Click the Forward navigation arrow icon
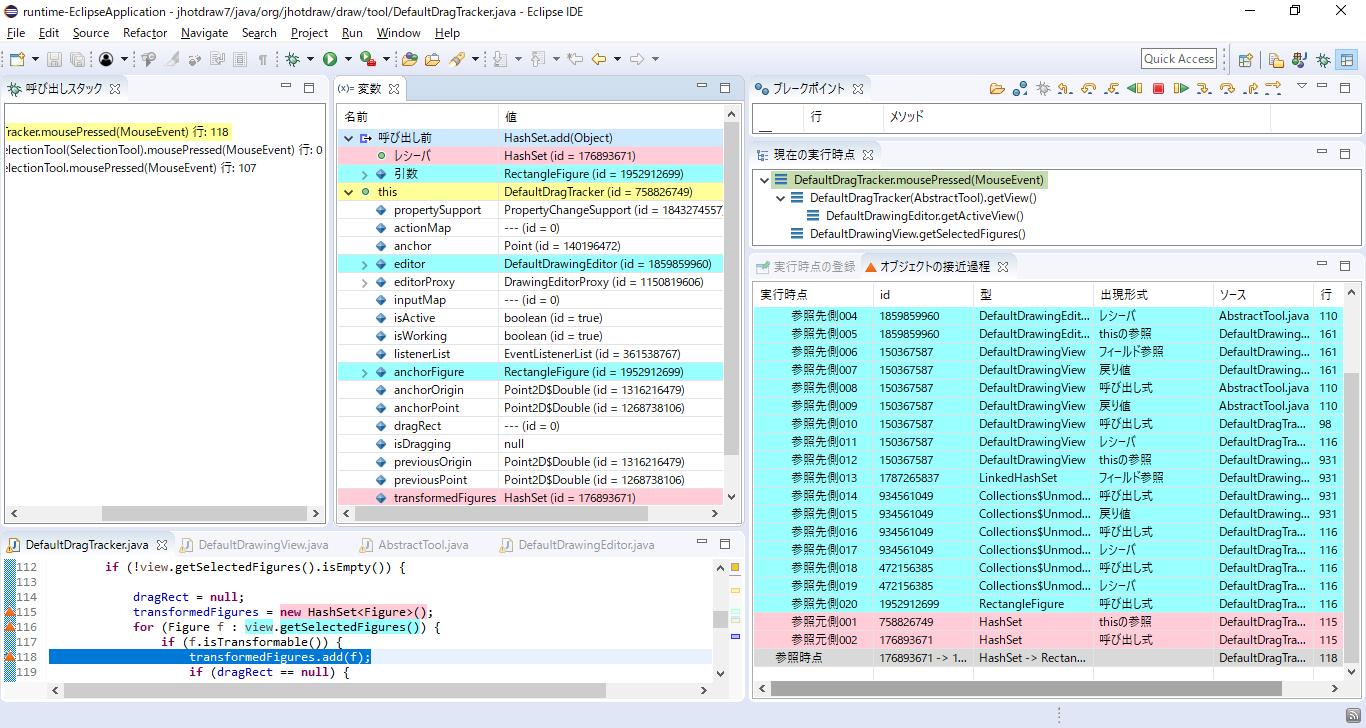 pos(636,59)
